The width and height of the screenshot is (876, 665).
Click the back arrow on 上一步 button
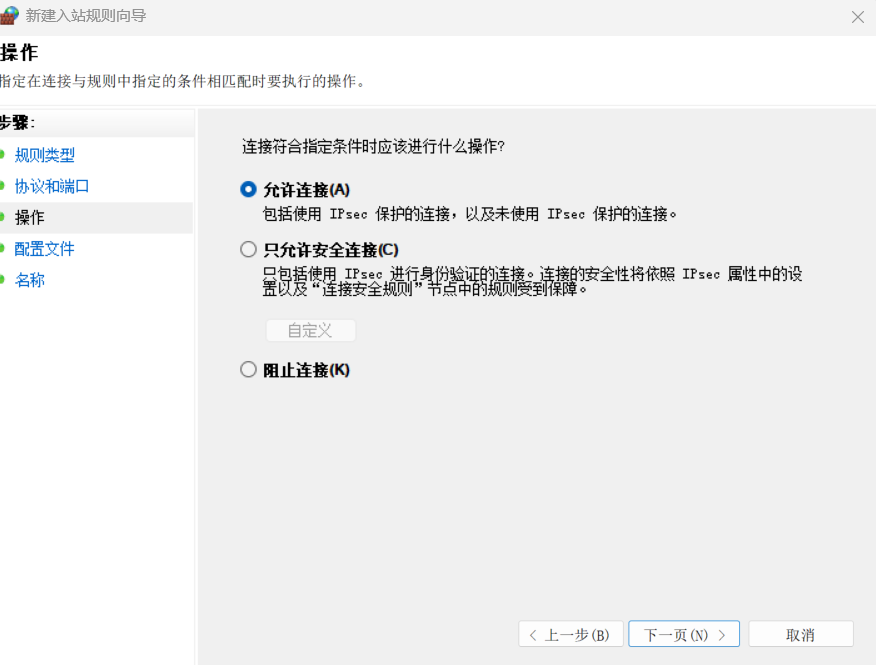pyautogui.click(x=534, y=634)
